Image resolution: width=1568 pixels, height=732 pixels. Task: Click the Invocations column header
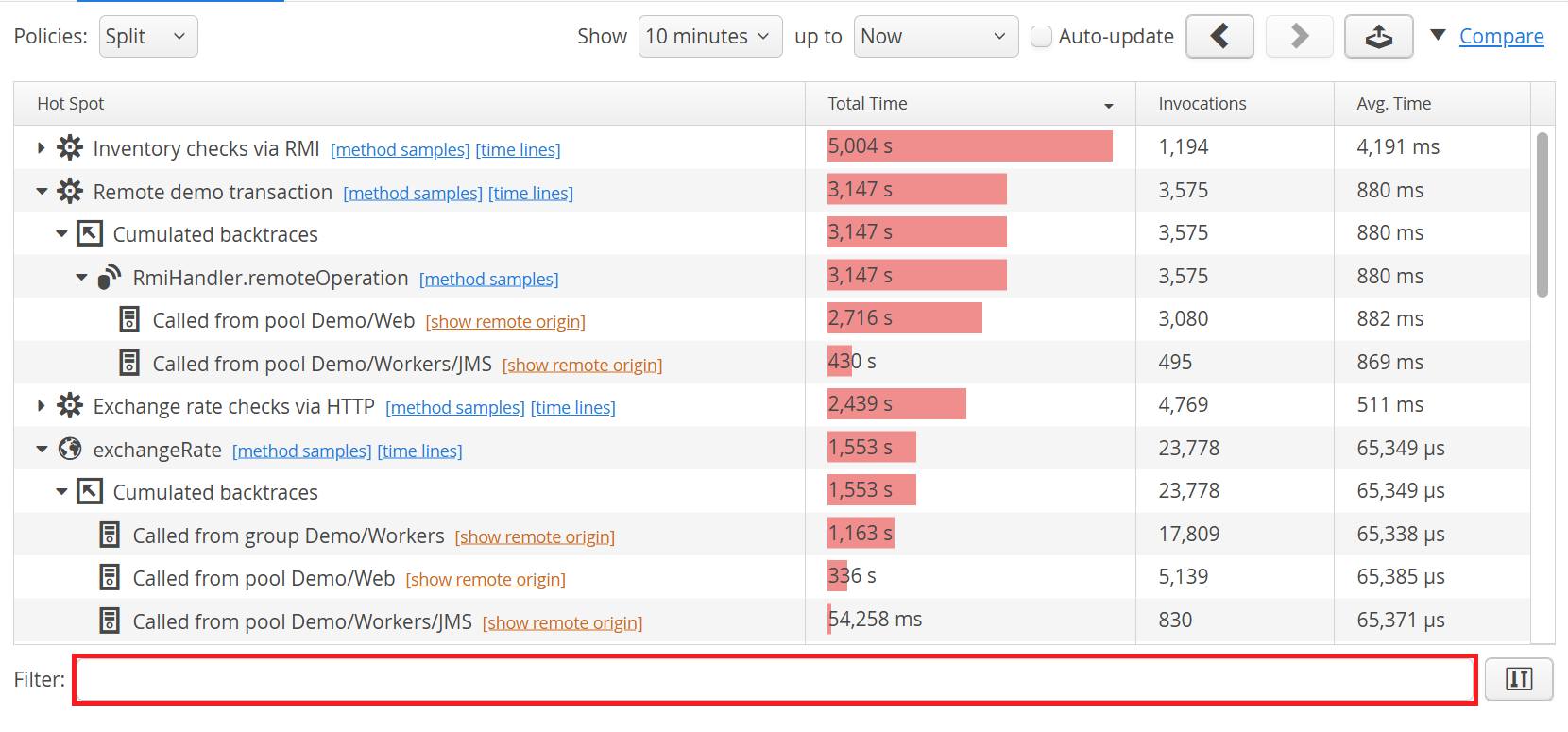1202,104
